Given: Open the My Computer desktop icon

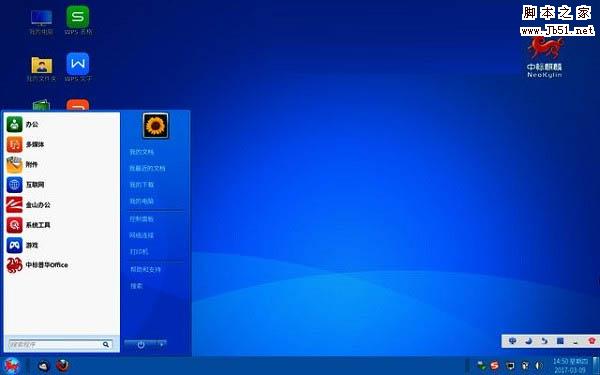Looking at the screenshot, I should point(41,22).
